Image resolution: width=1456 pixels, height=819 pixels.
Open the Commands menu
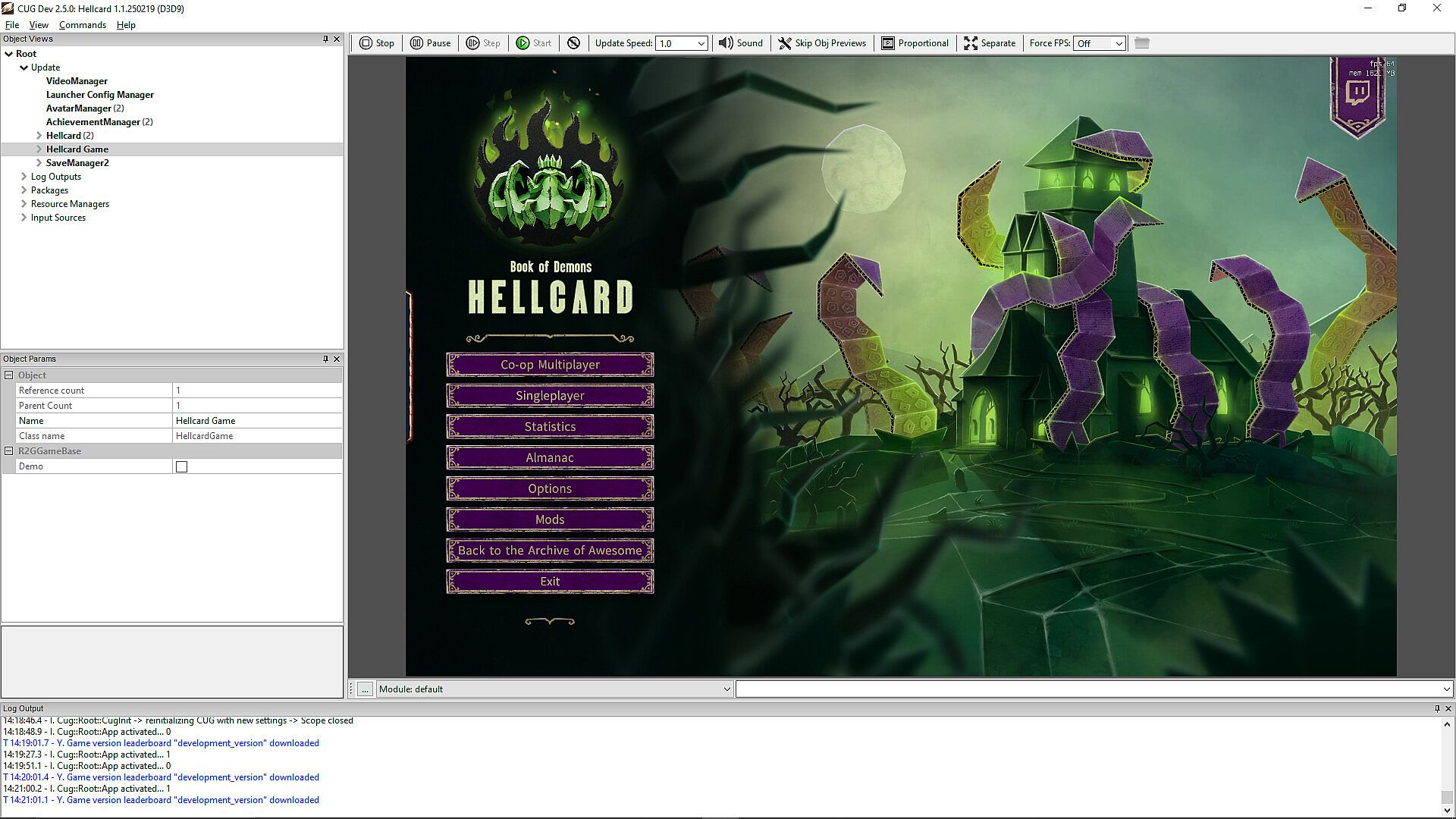pos(83,25)
